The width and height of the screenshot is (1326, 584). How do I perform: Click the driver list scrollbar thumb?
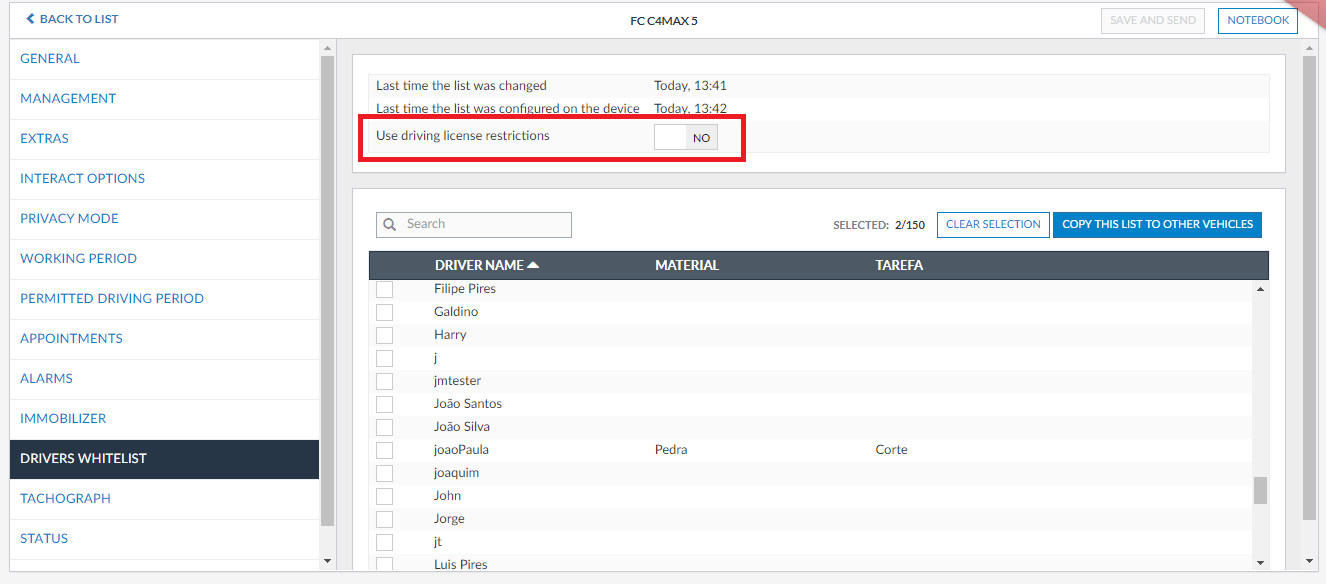[1260, 490]
